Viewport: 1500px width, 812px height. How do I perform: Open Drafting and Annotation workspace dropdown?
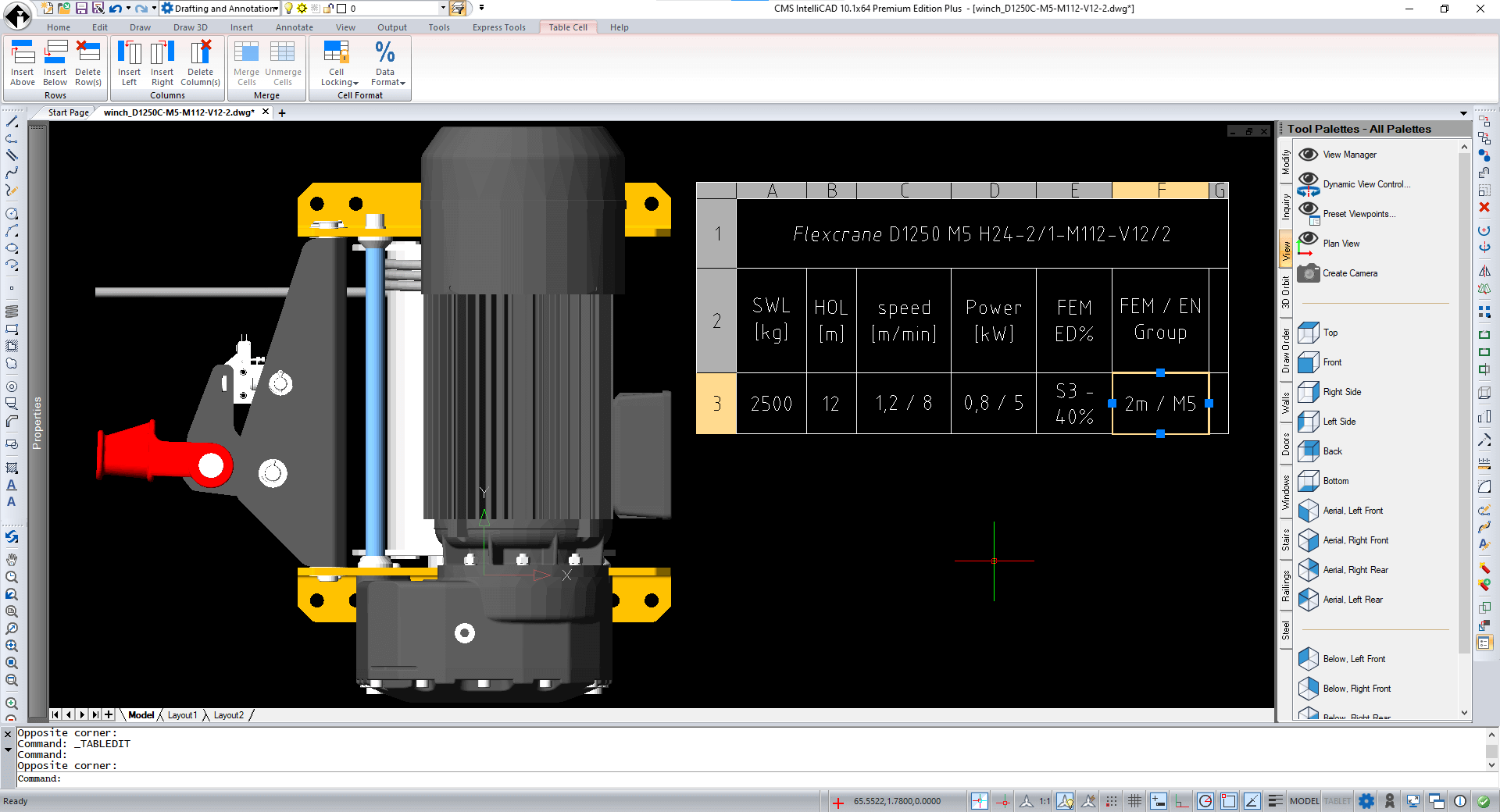pos(220,9)
